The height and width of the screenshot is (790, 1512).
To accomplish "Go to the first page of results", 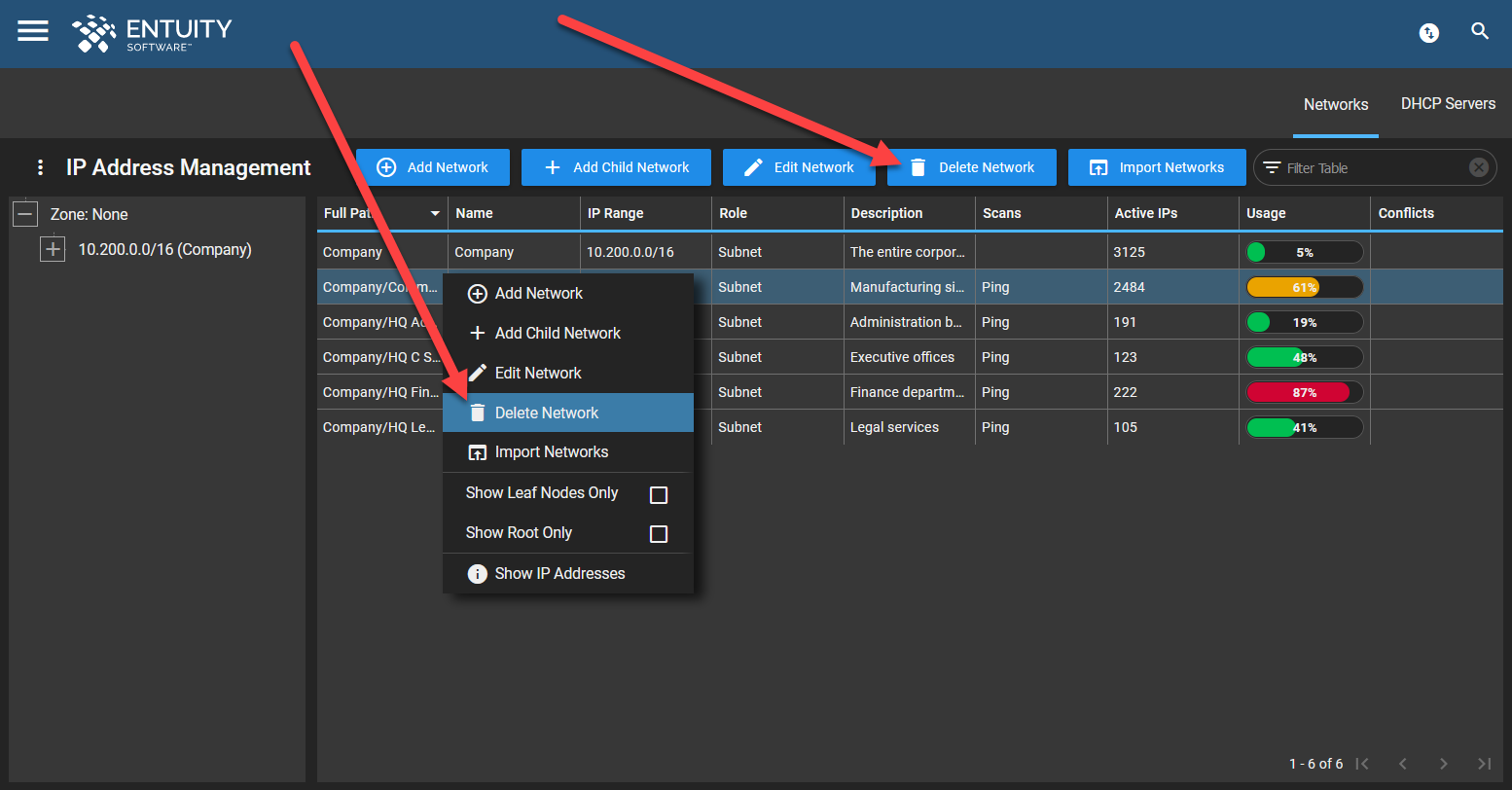I will pyautogui.click(x=1362, y=764).
